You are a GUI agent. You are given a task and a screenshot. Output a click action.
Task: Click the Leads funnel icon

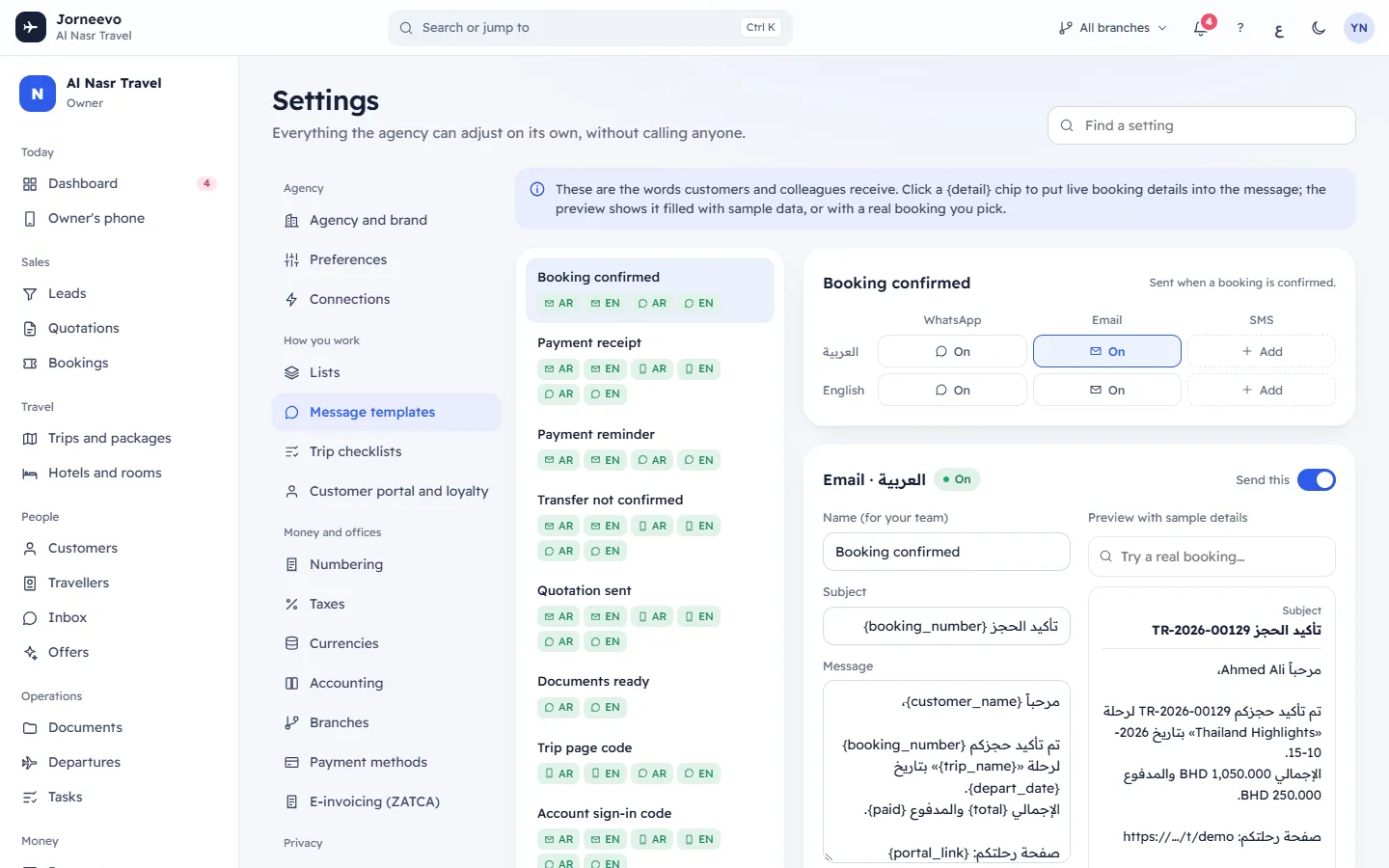click(x=30, y=294)
